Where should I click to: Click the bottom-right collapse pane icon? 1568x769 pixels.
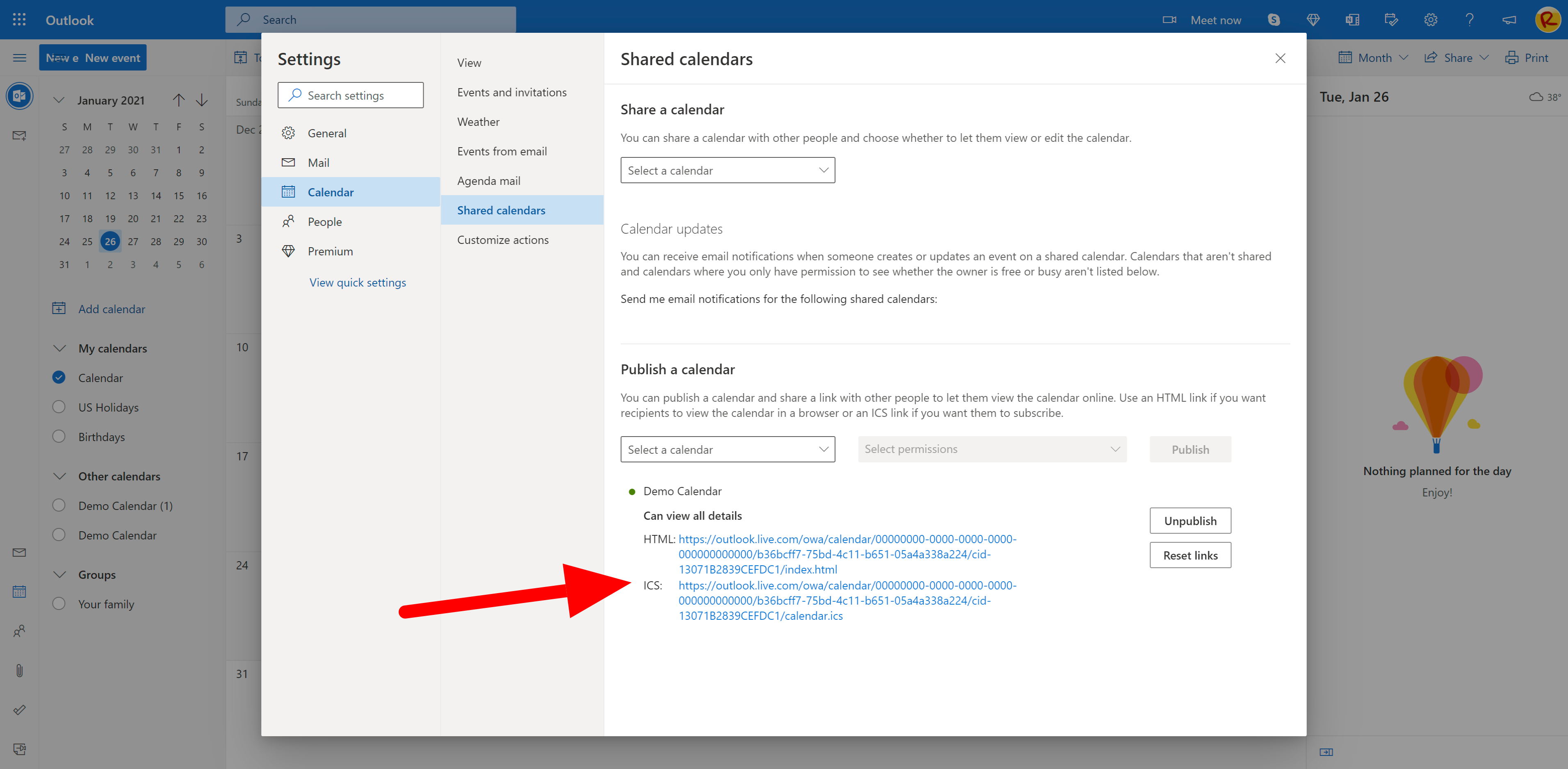(x=1326, y=753)
